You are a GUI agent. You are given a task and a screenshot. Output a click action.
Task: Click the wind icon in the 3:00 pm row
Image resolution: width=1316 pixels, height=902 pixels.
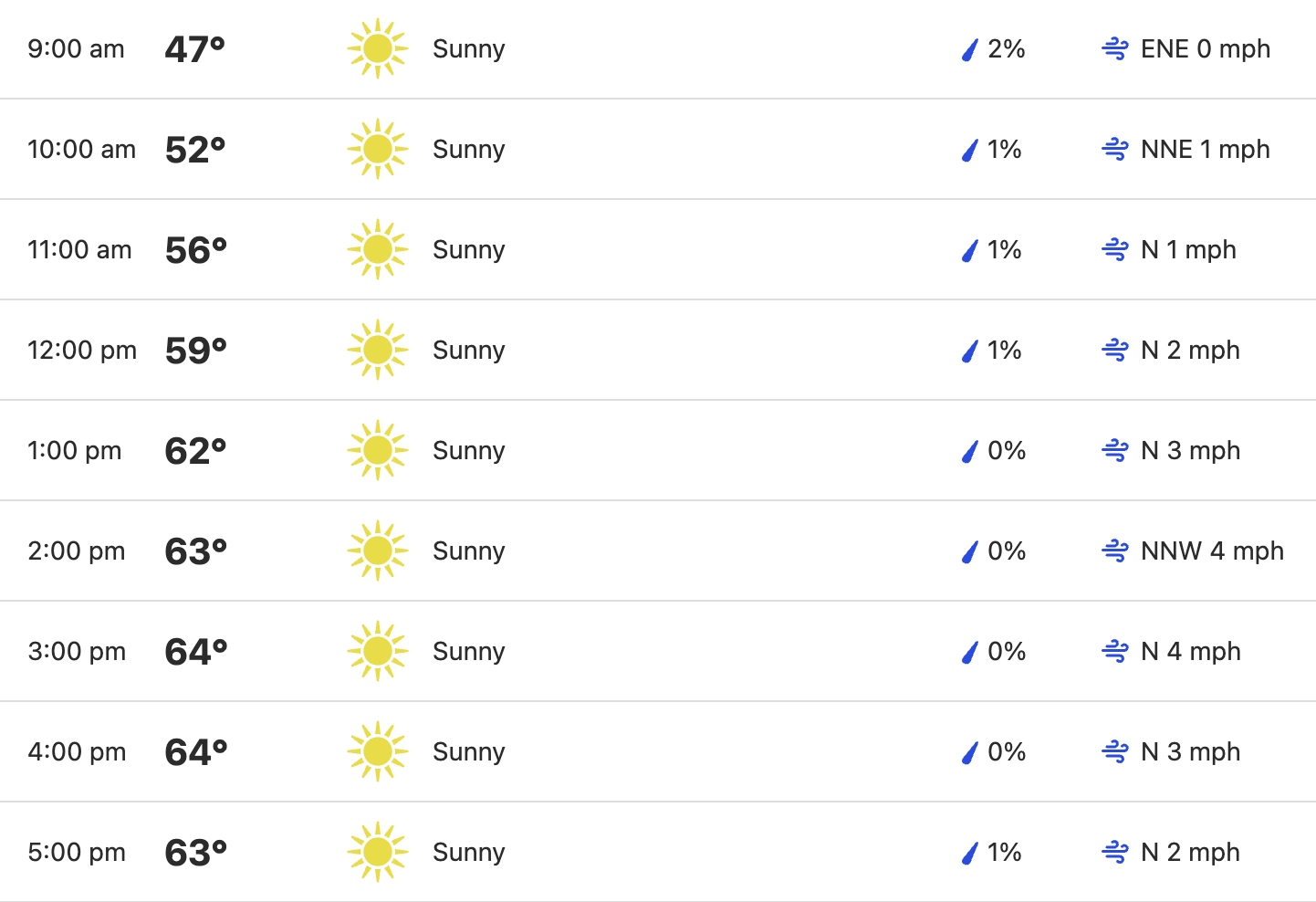point(1115,651)
